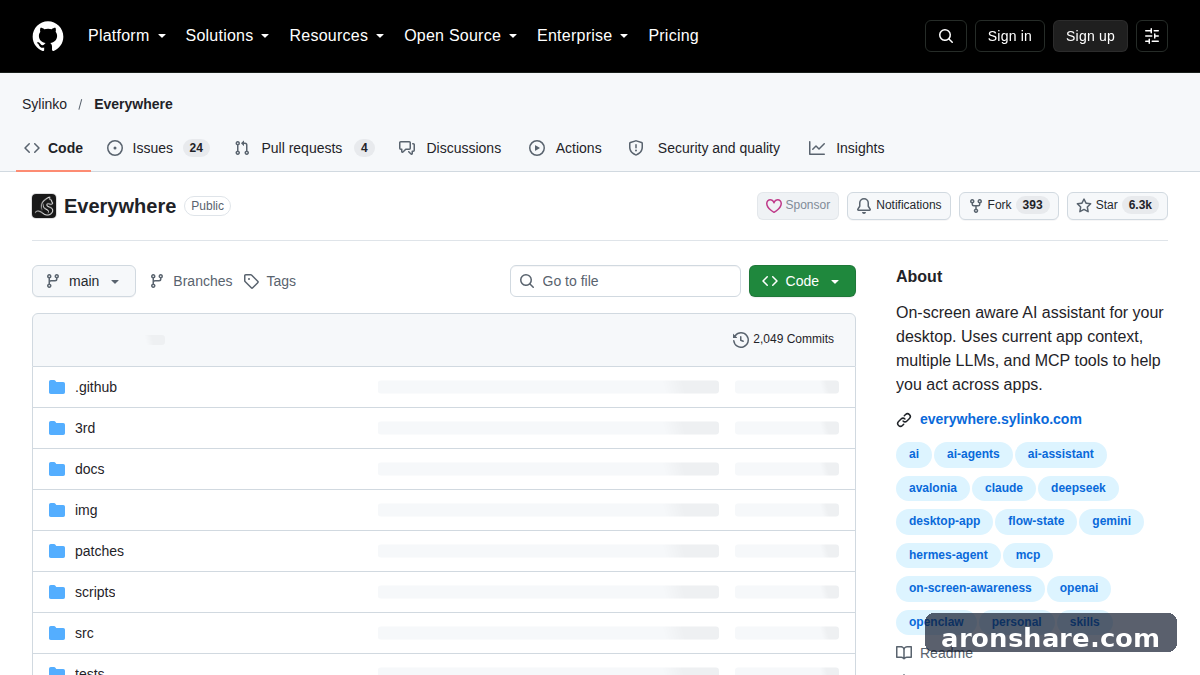The height and width of the screenshot is (675, 1200).
Task: Select the on-screen-awareness topic tag
Action: pyautogui.click(x=970, y=588)
